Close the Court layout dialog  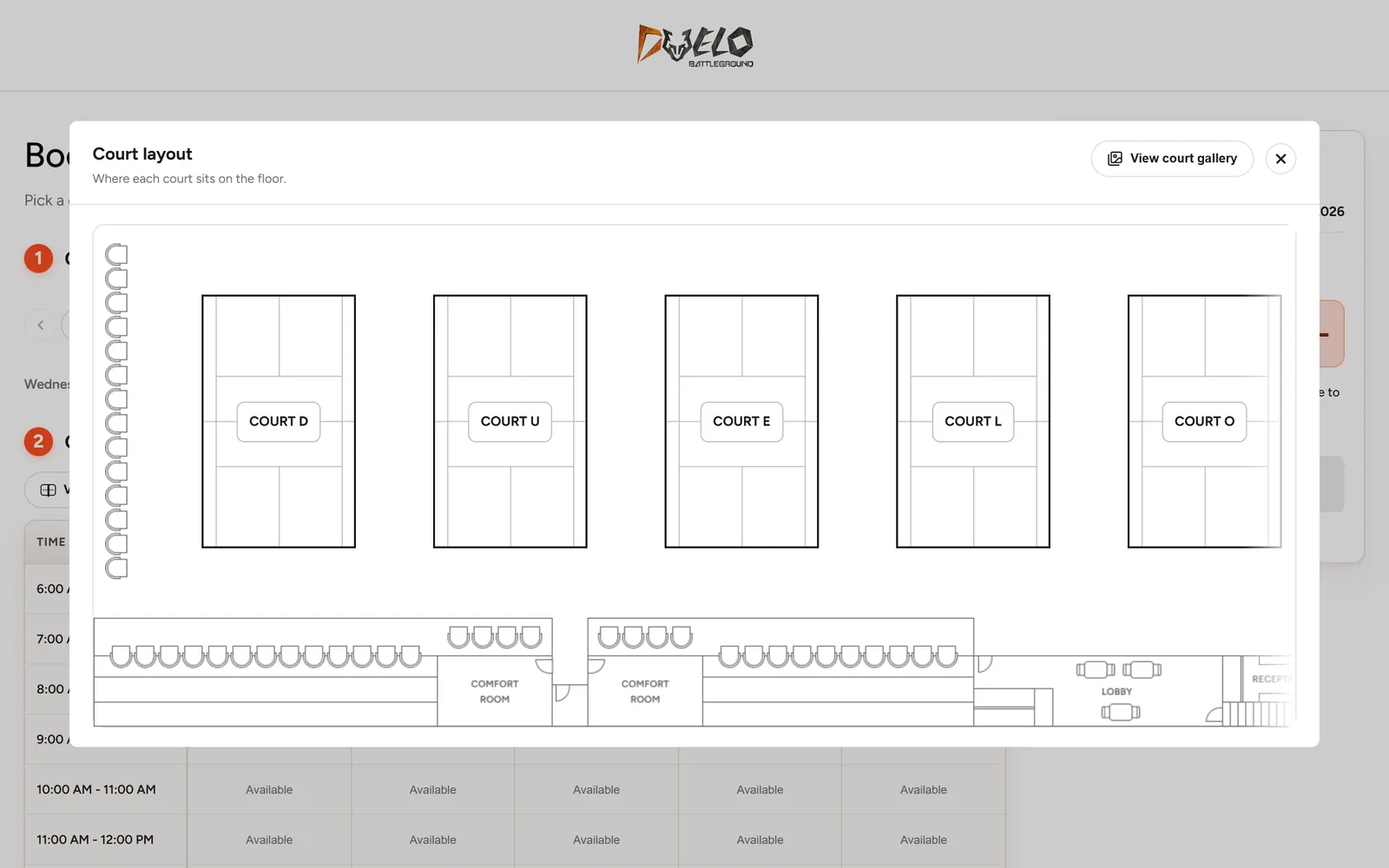point(1280,159)
